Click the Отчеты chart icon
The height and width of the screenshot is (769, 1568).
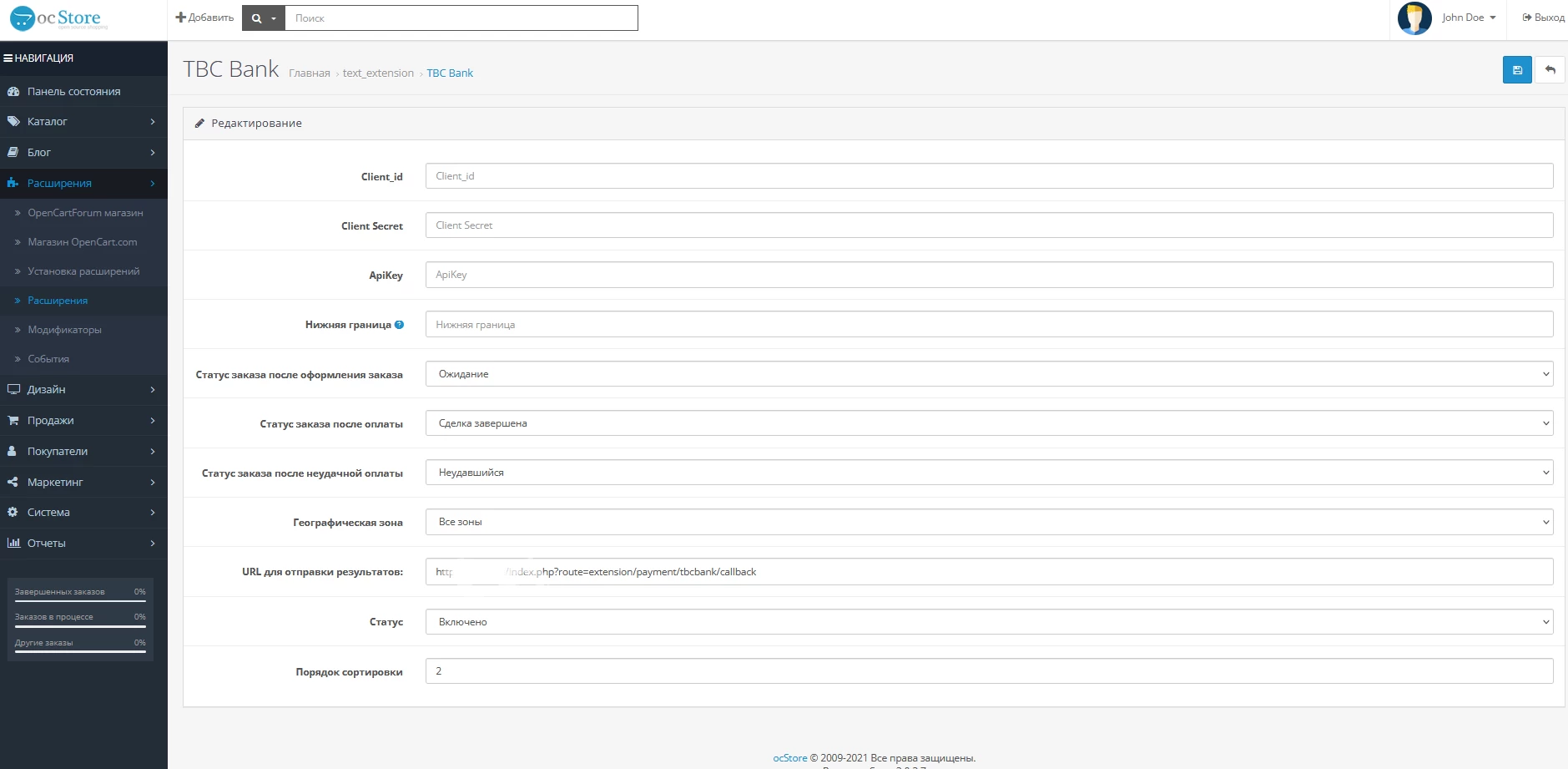pyautogui.click(x=13, y=544)
